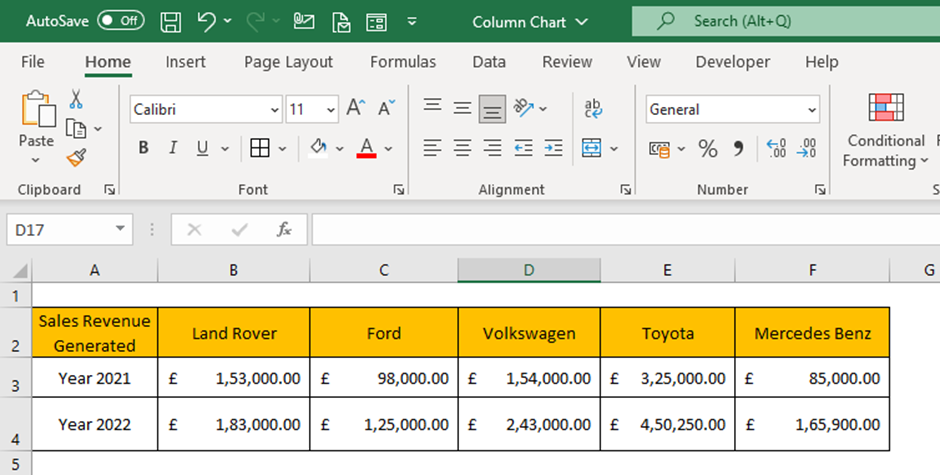Click the Decrease Decimal icon
Viewport: 940px width, 475px height.
(806, 148)
